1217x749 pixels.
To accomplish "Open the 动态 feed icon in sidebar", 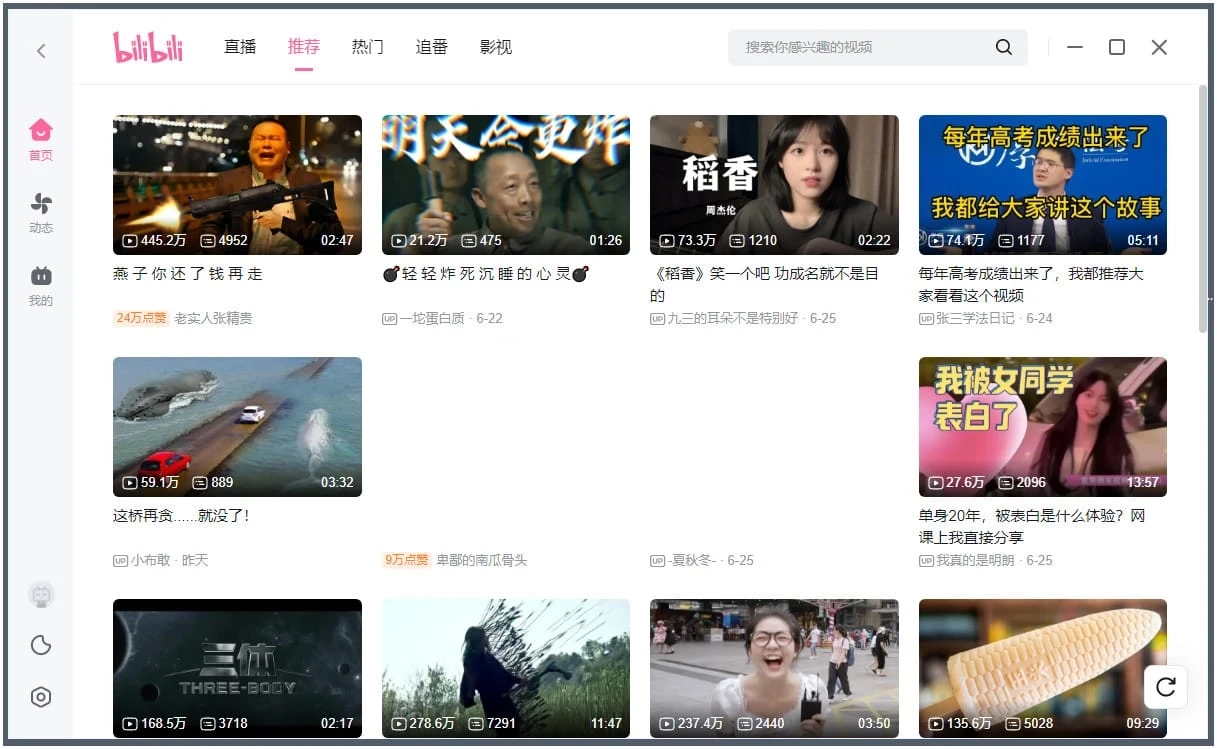I will (x=41, y=204).
